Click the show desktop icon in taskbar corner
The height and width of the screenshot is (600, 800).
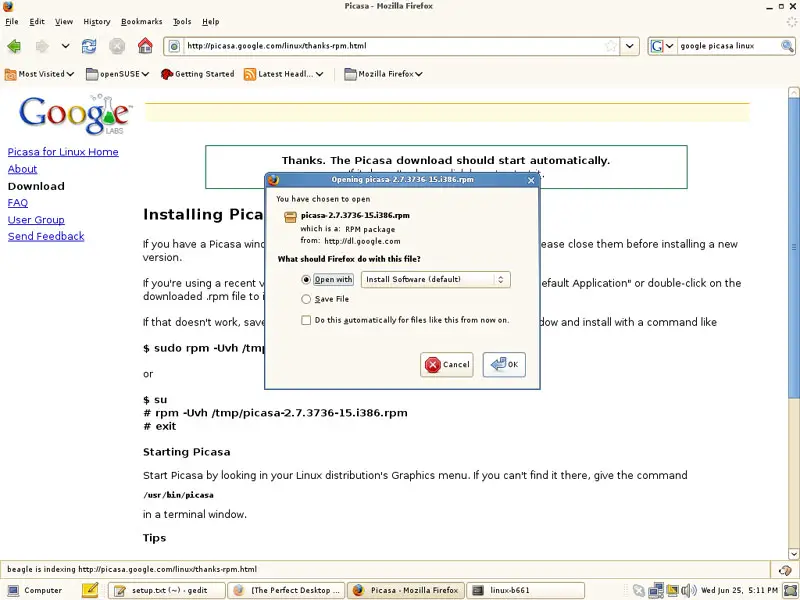pos(790,591)
